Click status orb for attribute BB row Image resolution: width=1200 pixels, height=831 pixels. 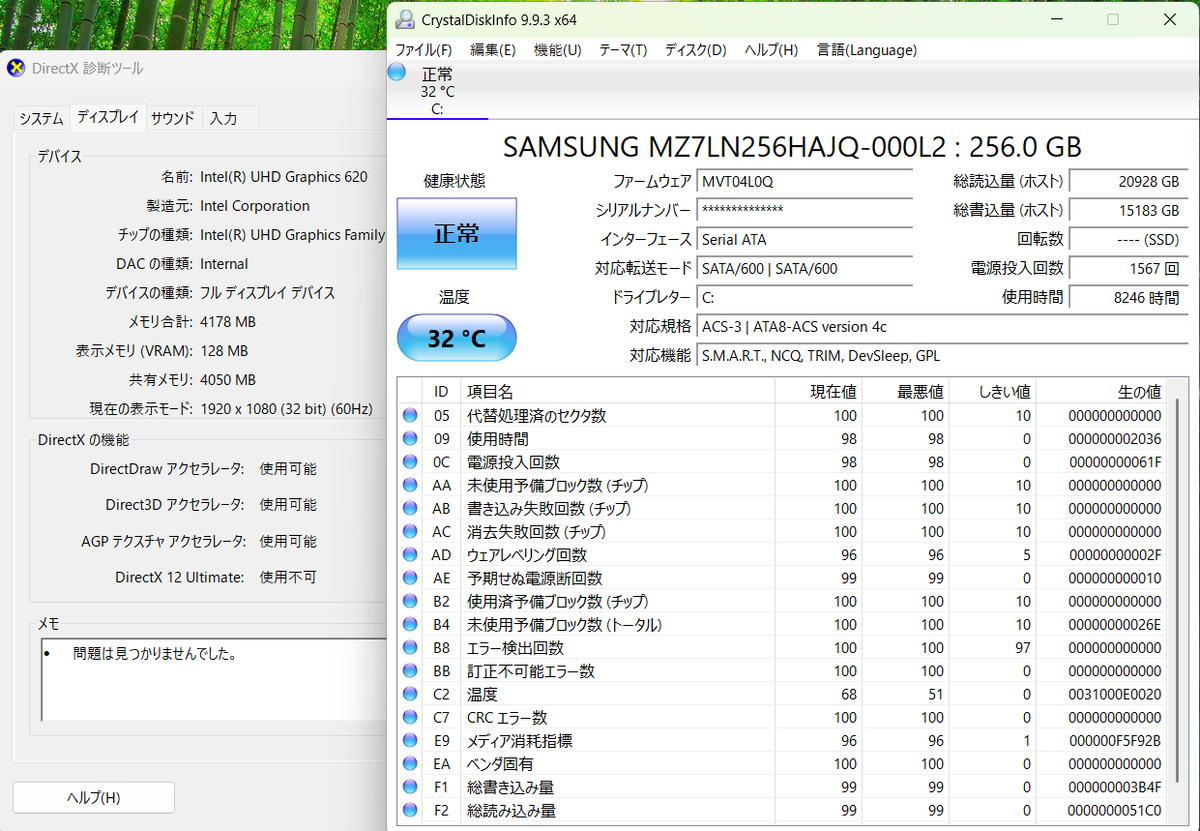410,671
